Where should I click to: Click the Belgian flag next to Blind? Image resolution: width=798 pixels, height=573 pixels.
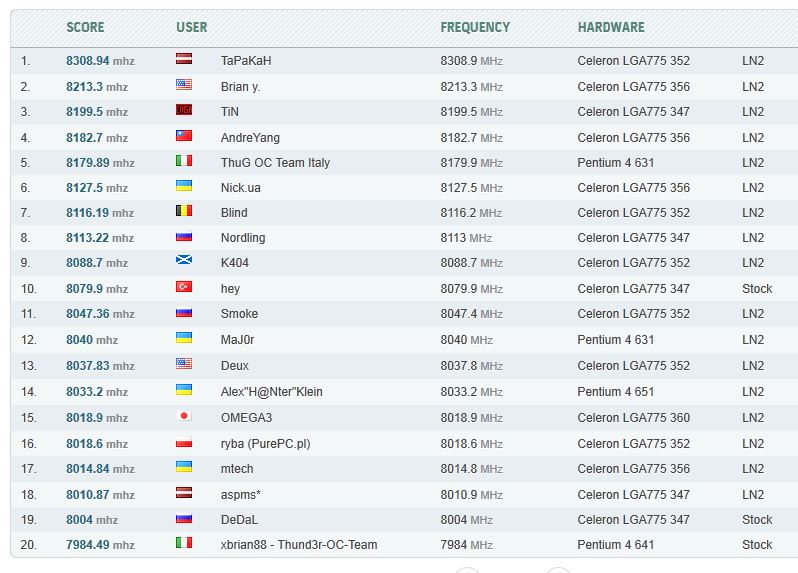[184, 211]
